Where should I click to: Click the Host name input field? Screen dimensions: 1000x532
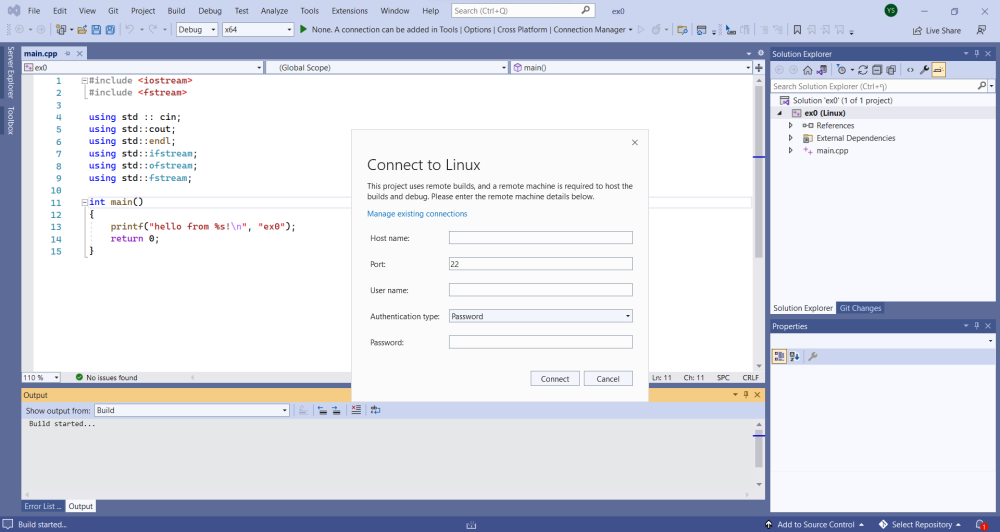coord(541,237)
